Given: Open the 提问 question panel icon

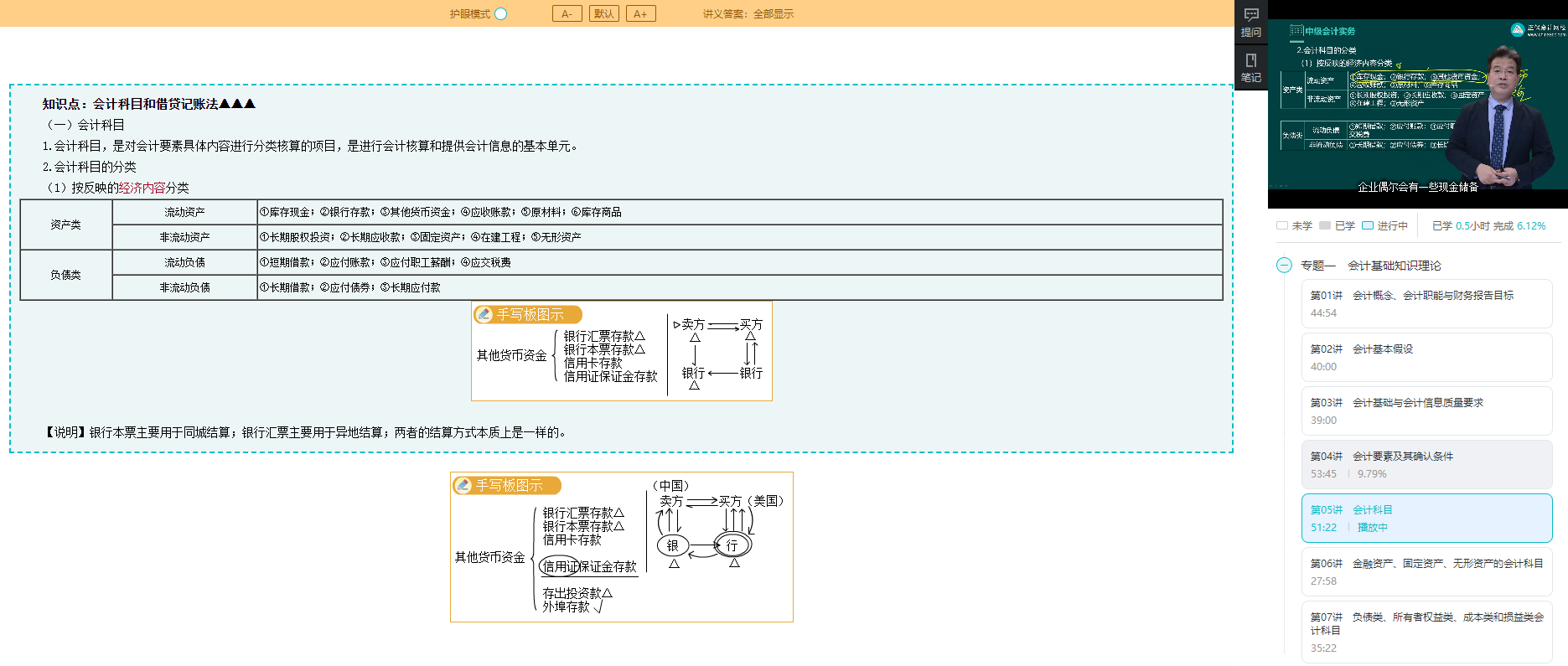Looking at the screenshot, I should click(1250, 23).
